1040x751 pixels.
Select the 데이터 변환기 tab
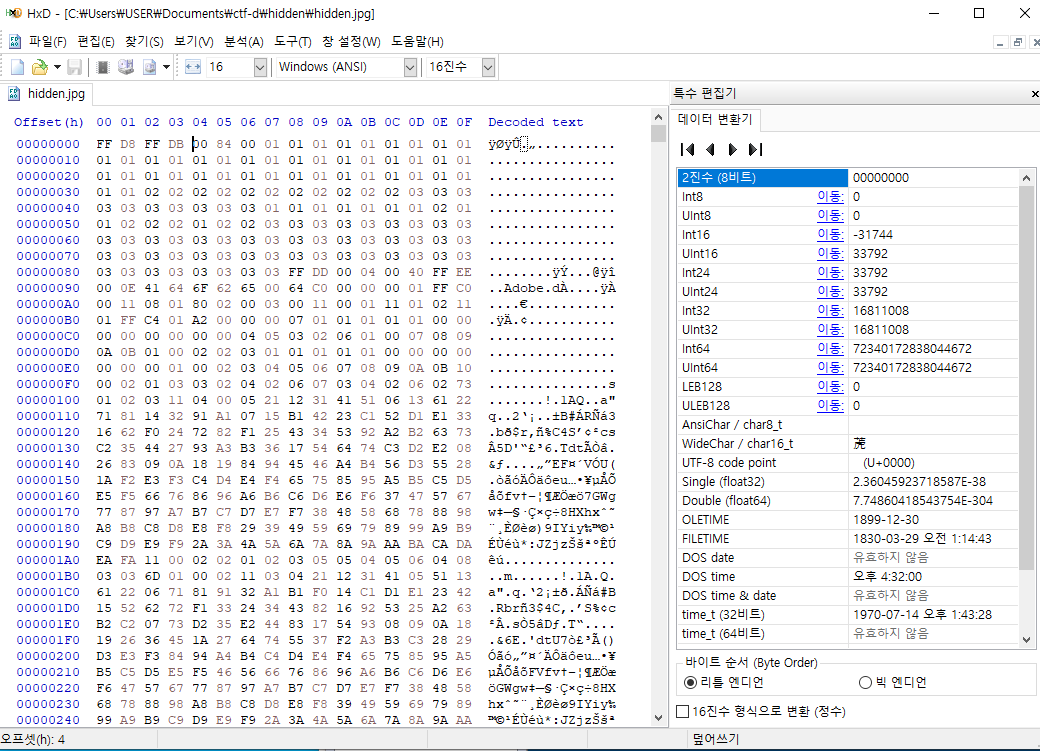pos(715,119)
